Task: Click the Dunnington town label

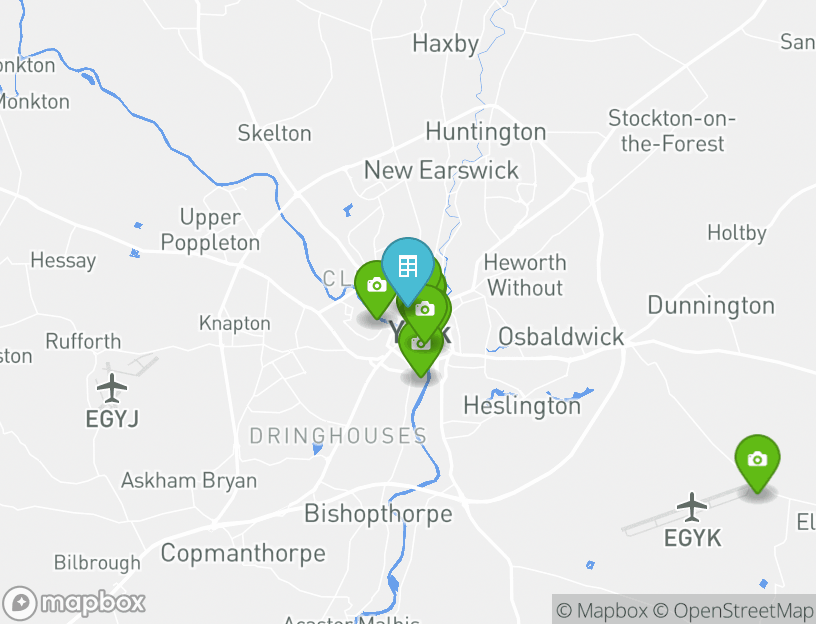Action: click(x=711, y=305)
